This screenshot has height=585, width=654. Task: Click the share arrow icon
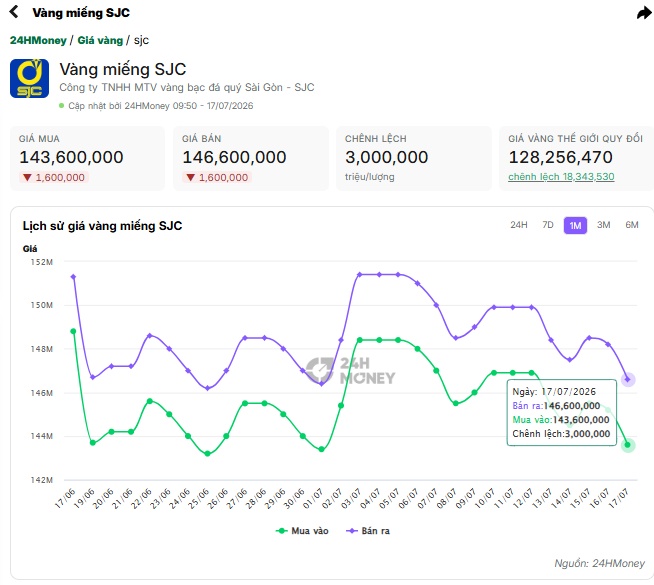point(644,13)
